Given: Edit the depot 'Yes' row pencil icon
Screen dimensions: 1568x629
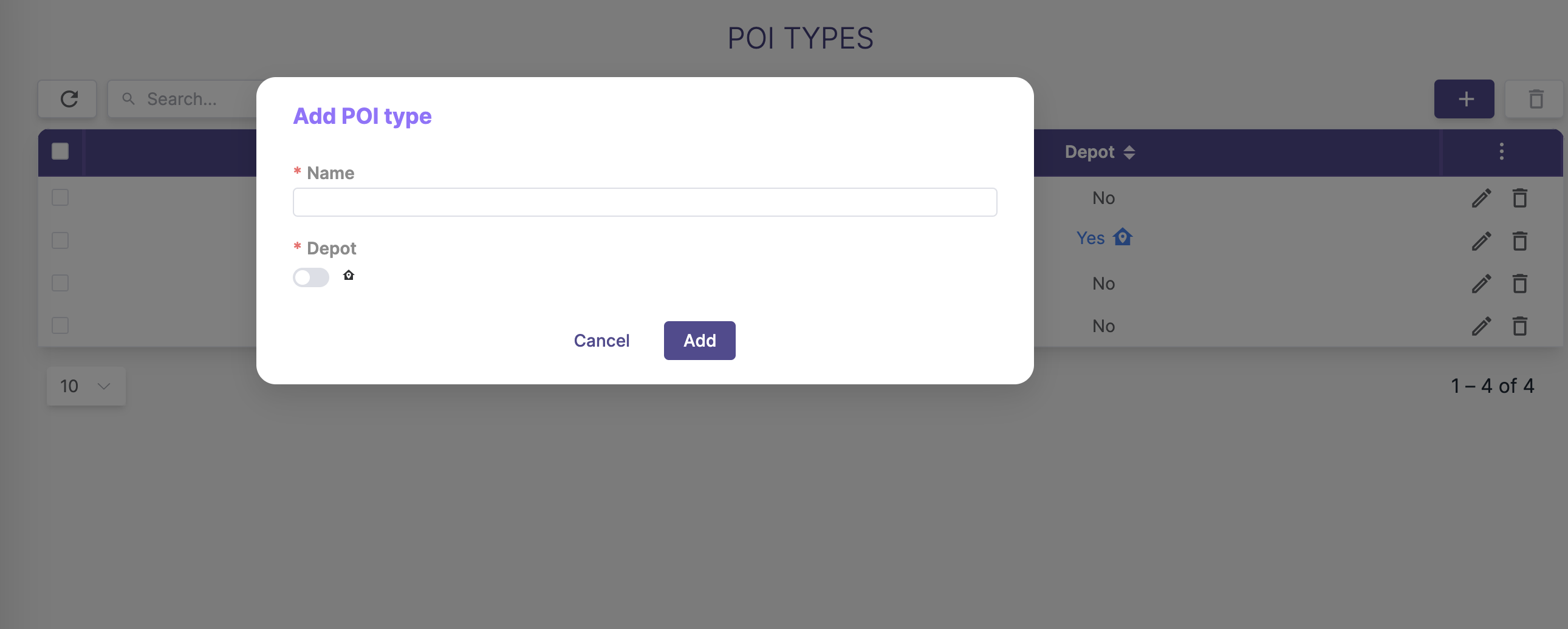Looking at the screenshot, I should pyautogui.click(x=1482, y=241).
